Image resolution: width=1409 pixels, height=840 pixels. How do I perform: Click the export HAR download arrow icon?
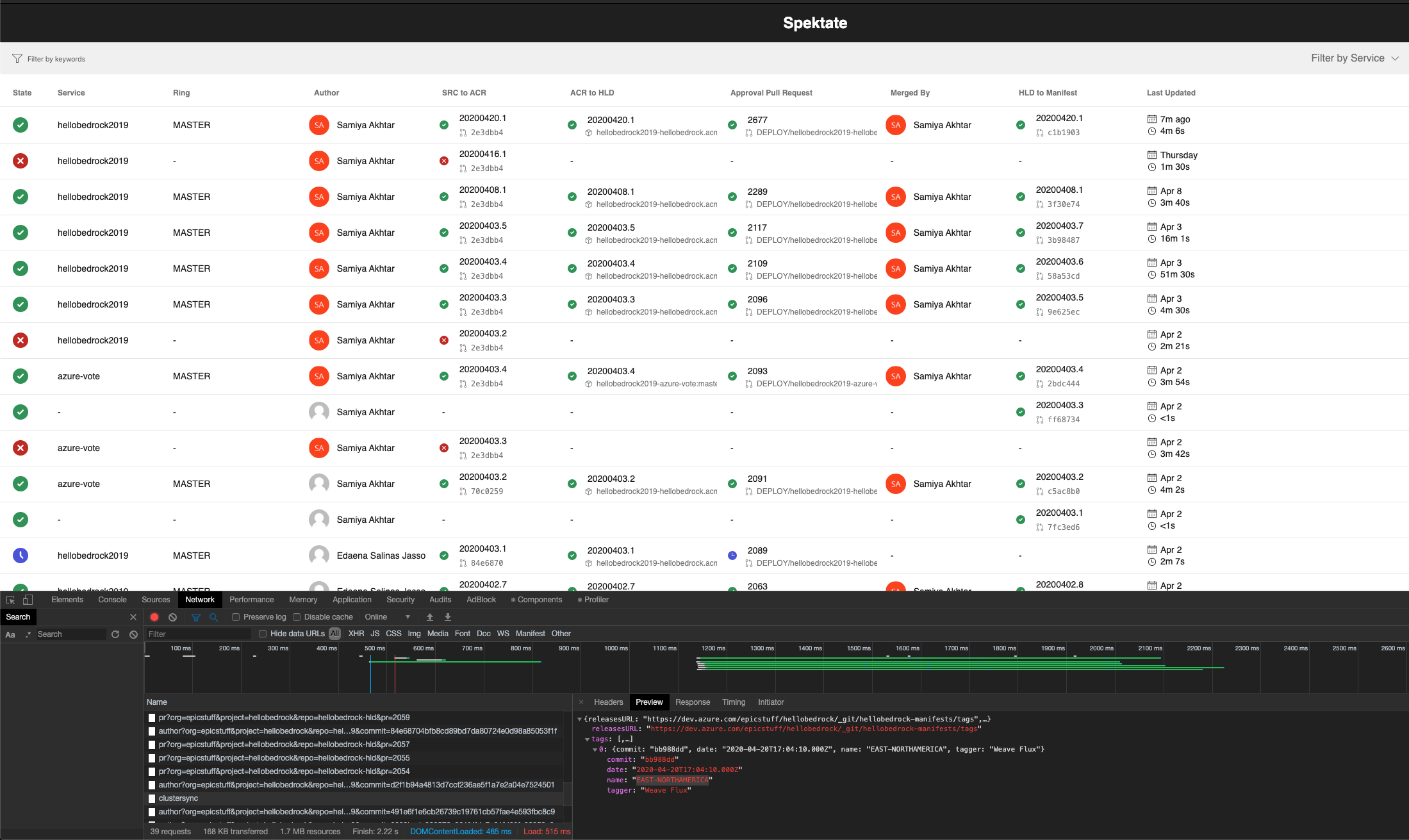[x=448, y=617]
